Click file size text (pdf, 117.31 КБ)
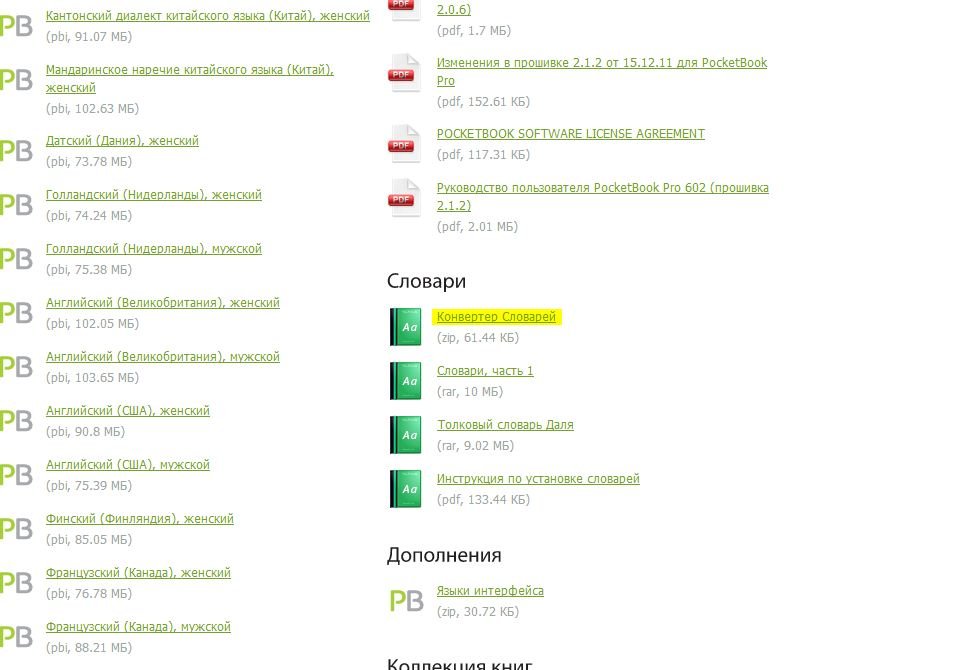This screenshot has width=961, height=670. click(x=484, y=154)
